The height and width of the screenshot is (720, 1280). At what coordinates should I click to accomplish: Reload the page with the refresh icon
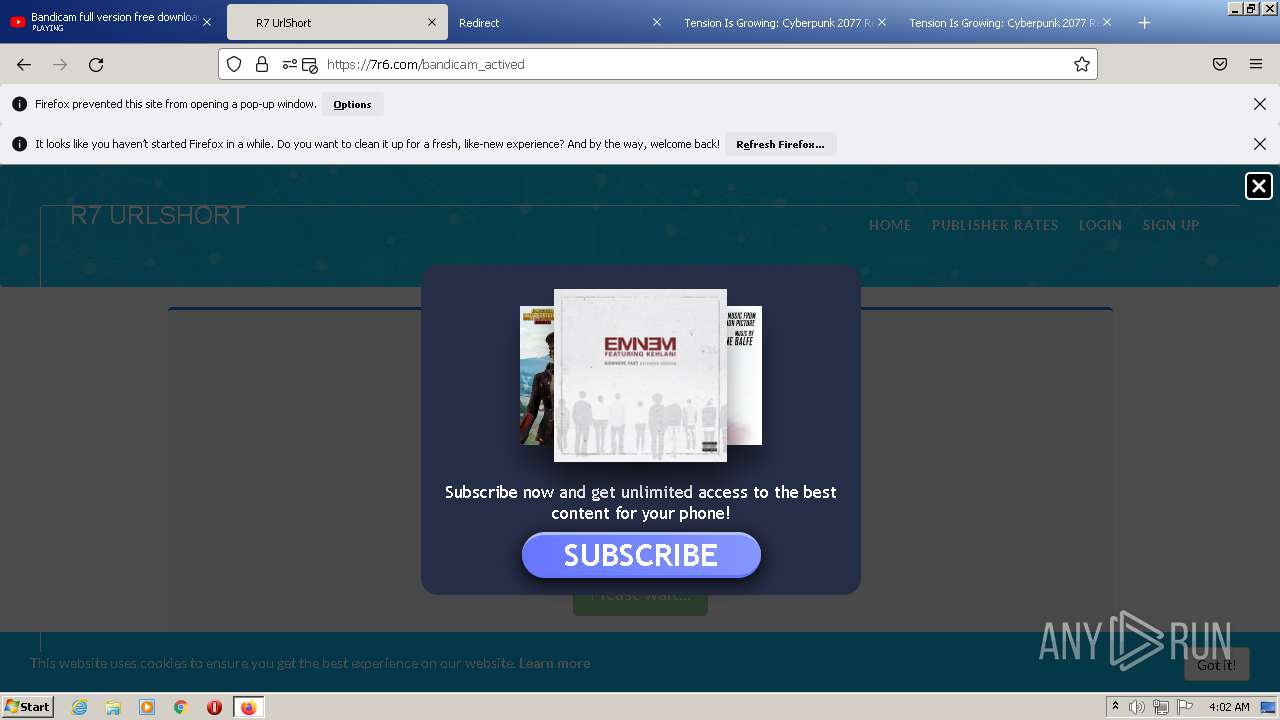click(96, 64)
